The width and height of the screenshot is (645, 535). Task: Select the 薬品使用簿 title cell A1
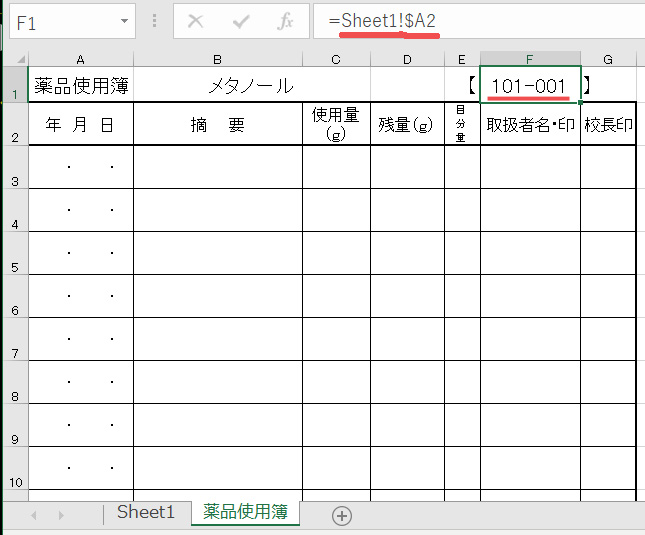(81, 86)
